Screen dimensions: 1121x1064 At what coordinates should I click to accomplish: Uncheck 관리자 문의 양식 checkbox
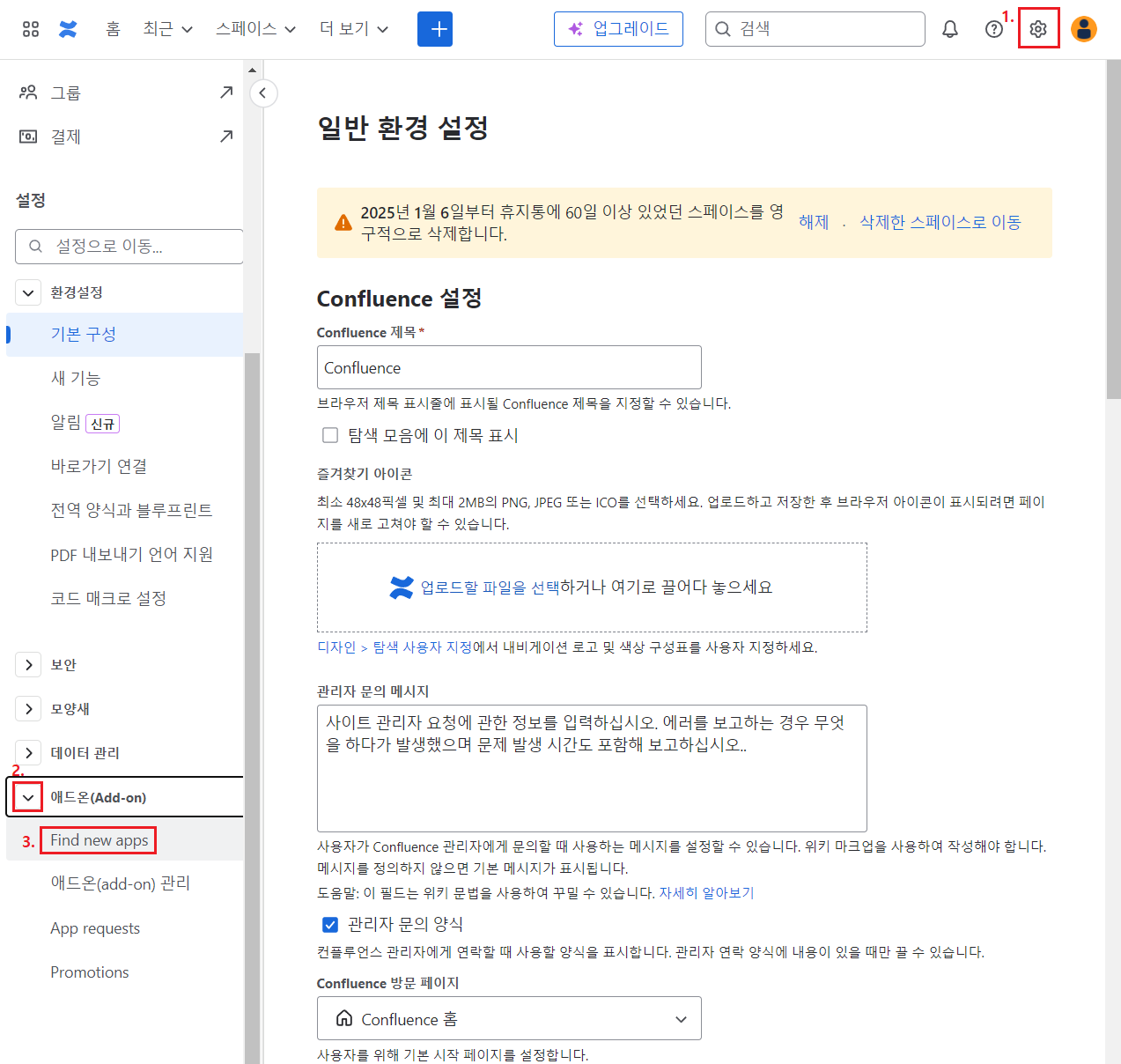pyautogui.click(x=330, y=924)
